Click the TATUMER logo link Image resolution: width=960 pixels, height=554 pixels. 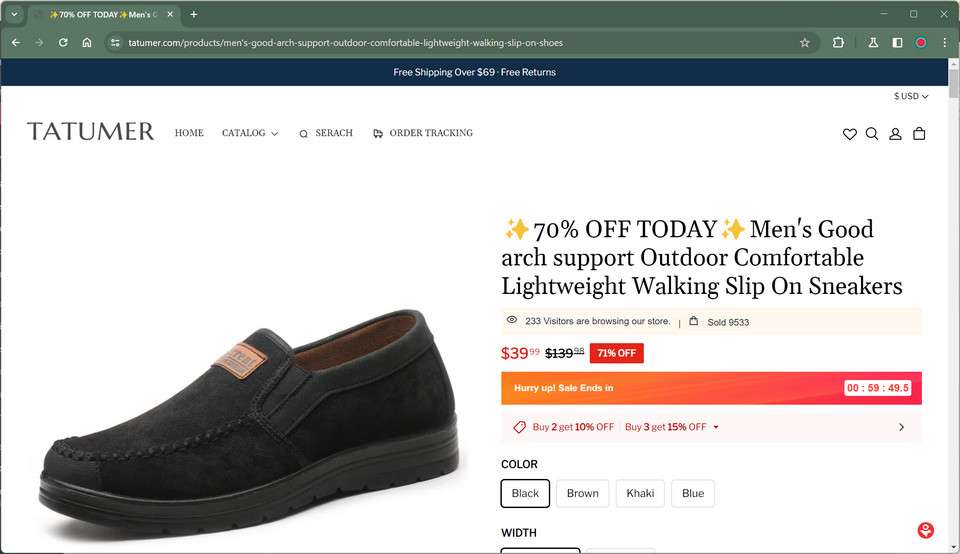tap(91, 132)
